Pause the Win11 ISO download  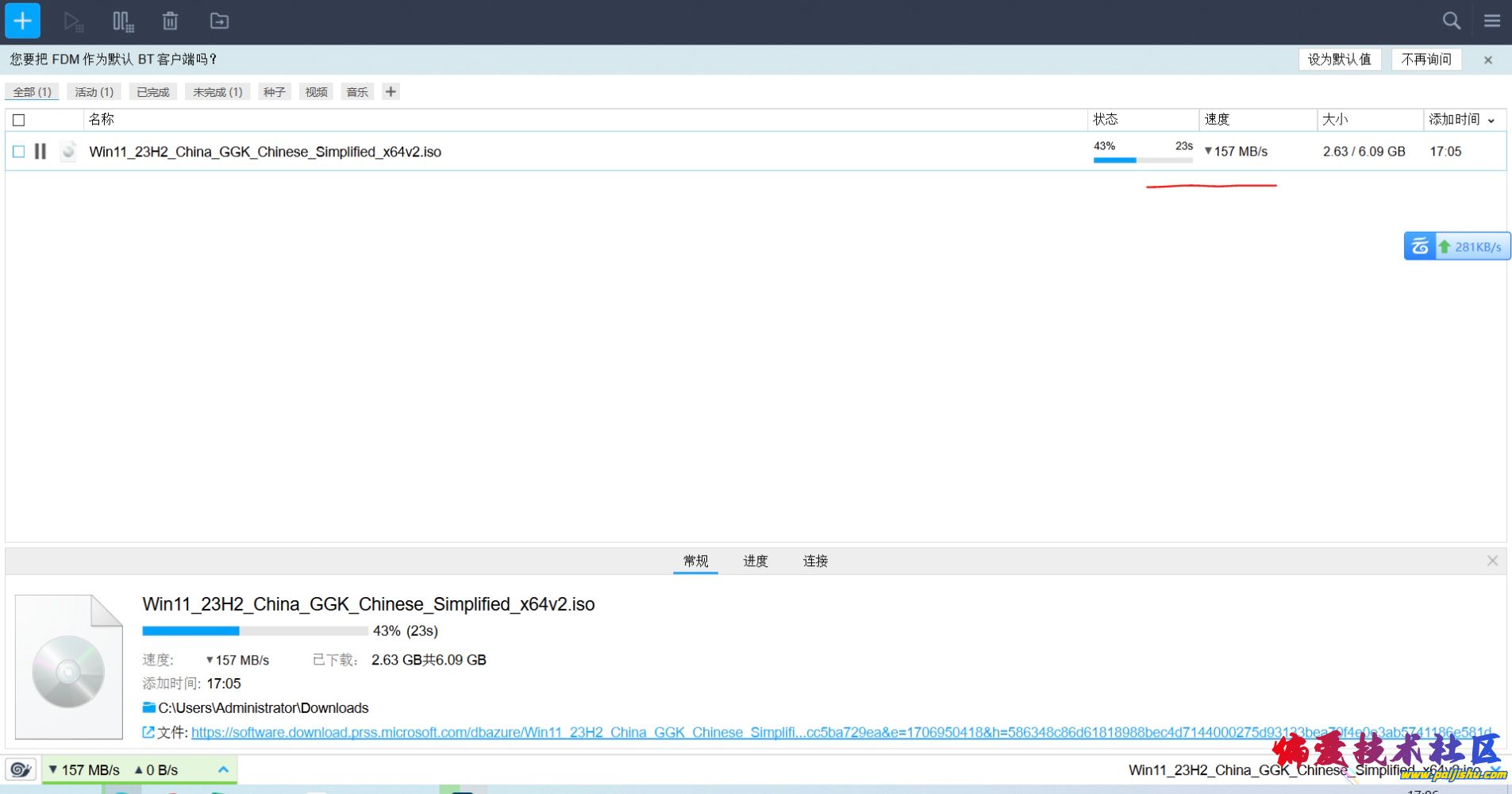click(40, 151)
